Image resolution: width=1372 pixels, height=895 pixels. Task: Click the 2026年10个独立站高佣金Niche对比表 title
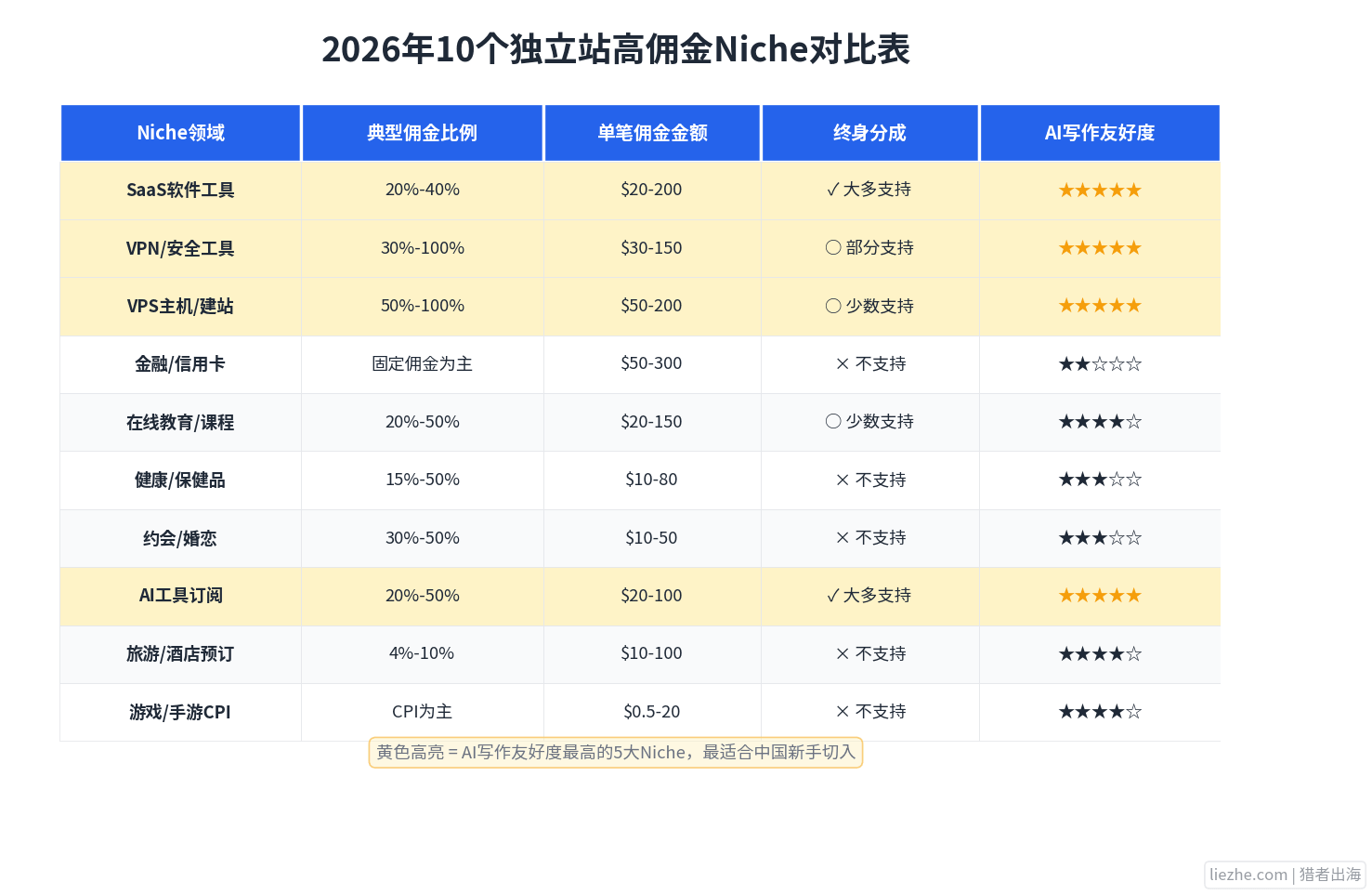pos(616,49)
